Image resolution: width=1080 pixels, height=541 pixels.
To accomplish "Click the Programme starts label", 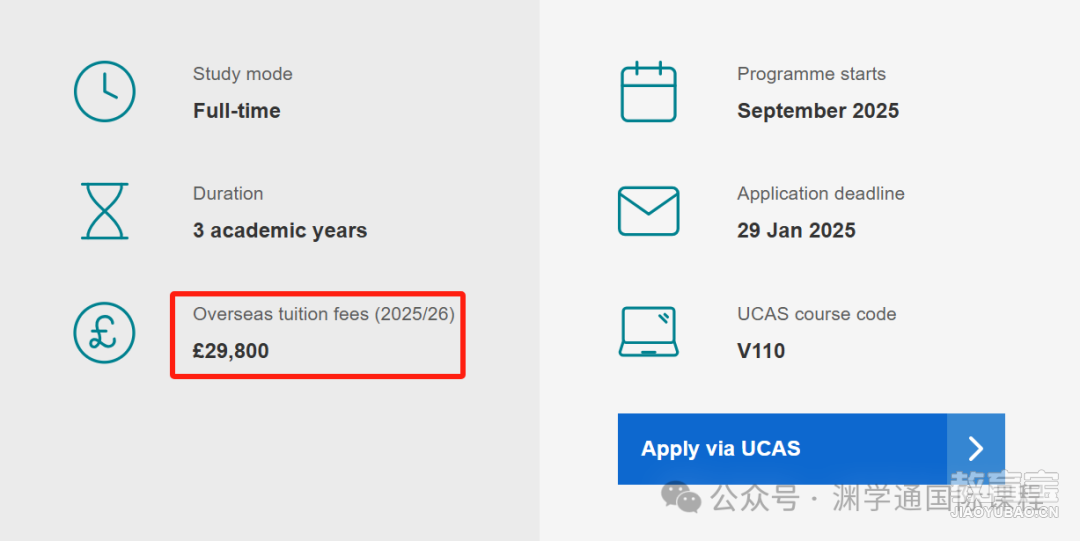I will tap(811, 74).
